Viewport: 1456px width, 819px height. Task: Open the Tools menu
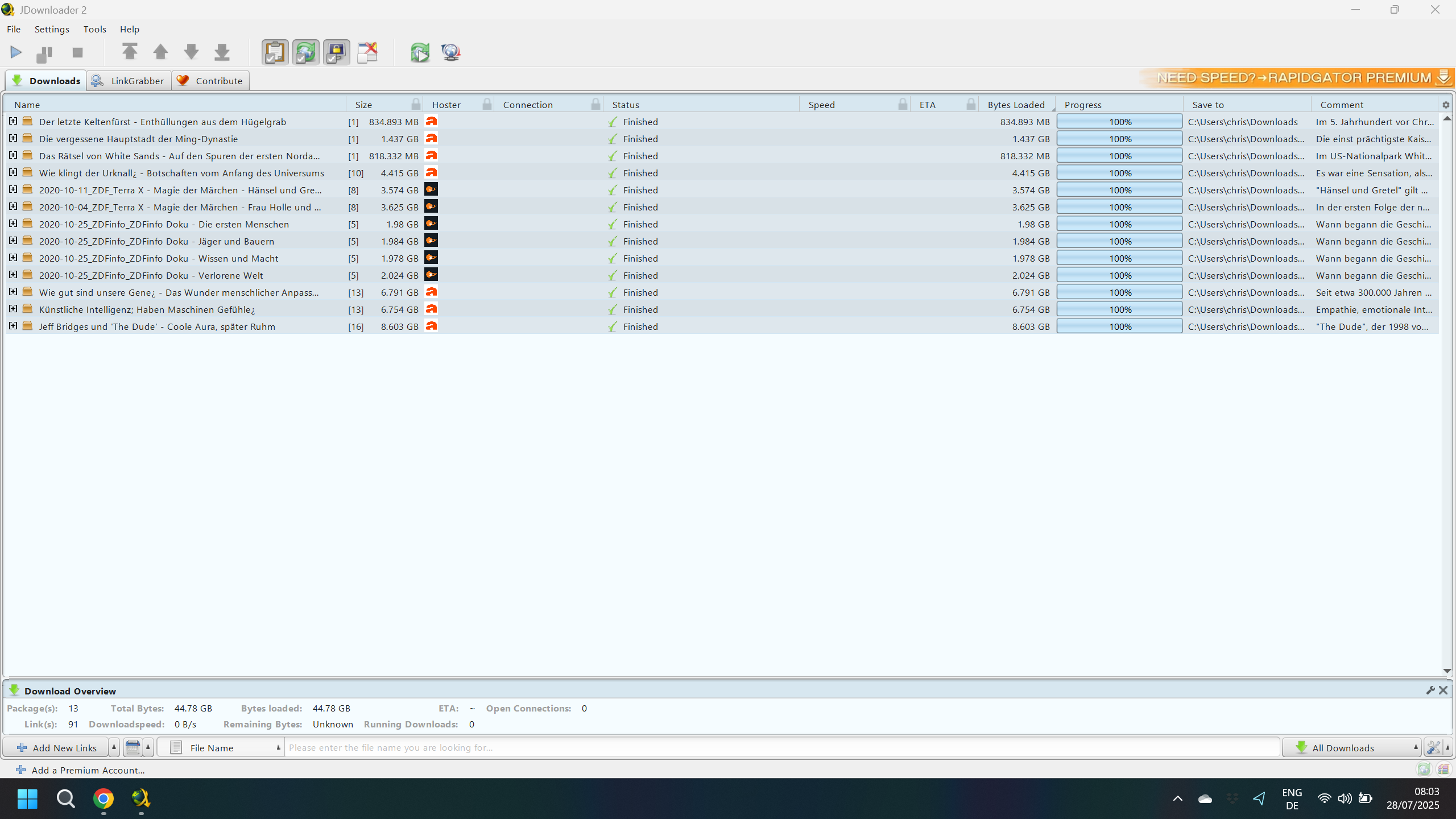tap(94, 29)
